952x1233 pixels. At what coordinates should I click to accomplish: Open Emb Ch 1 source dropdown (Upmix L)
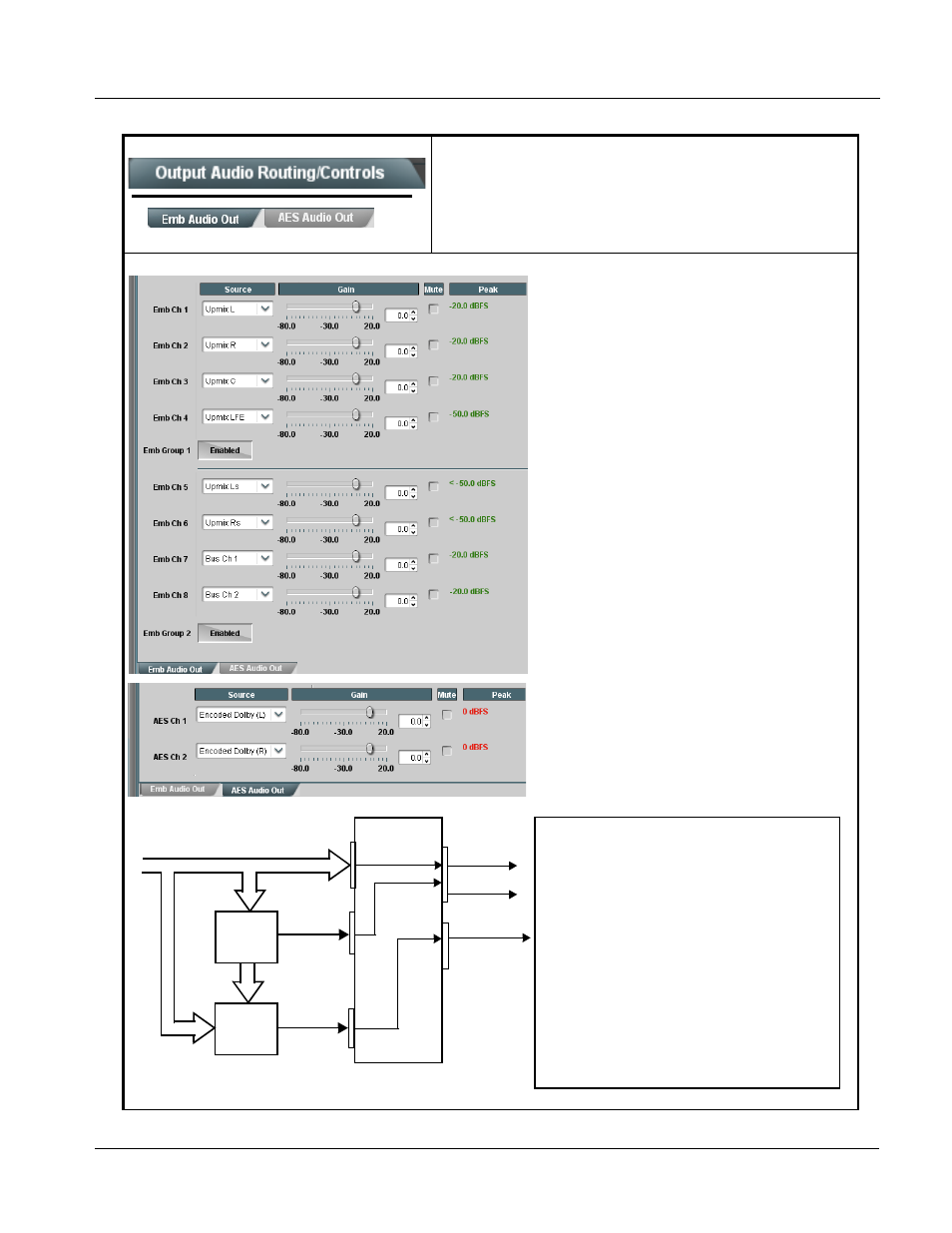click(x=238, y=309)
